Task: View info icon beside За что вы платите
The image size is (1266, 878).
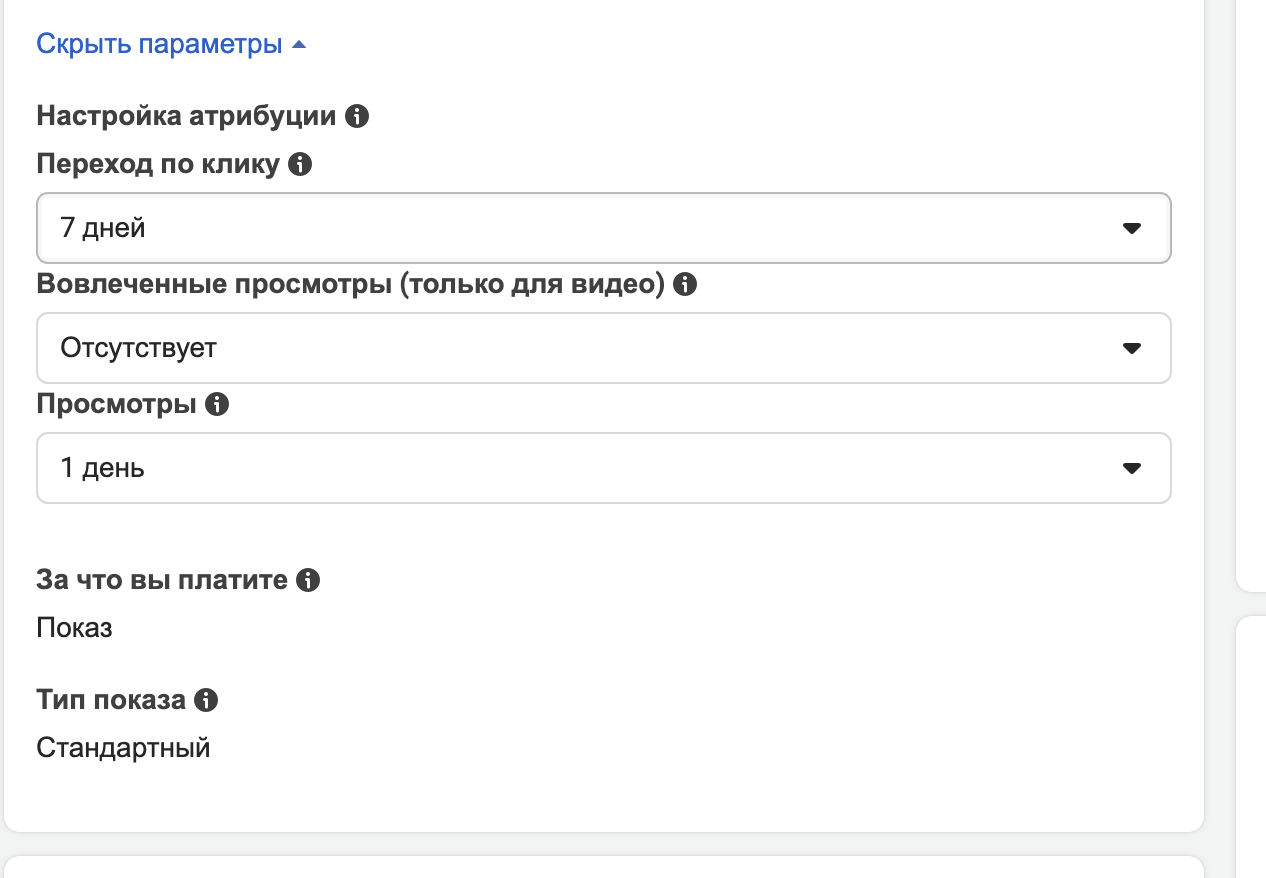Action: click(309, 579)
